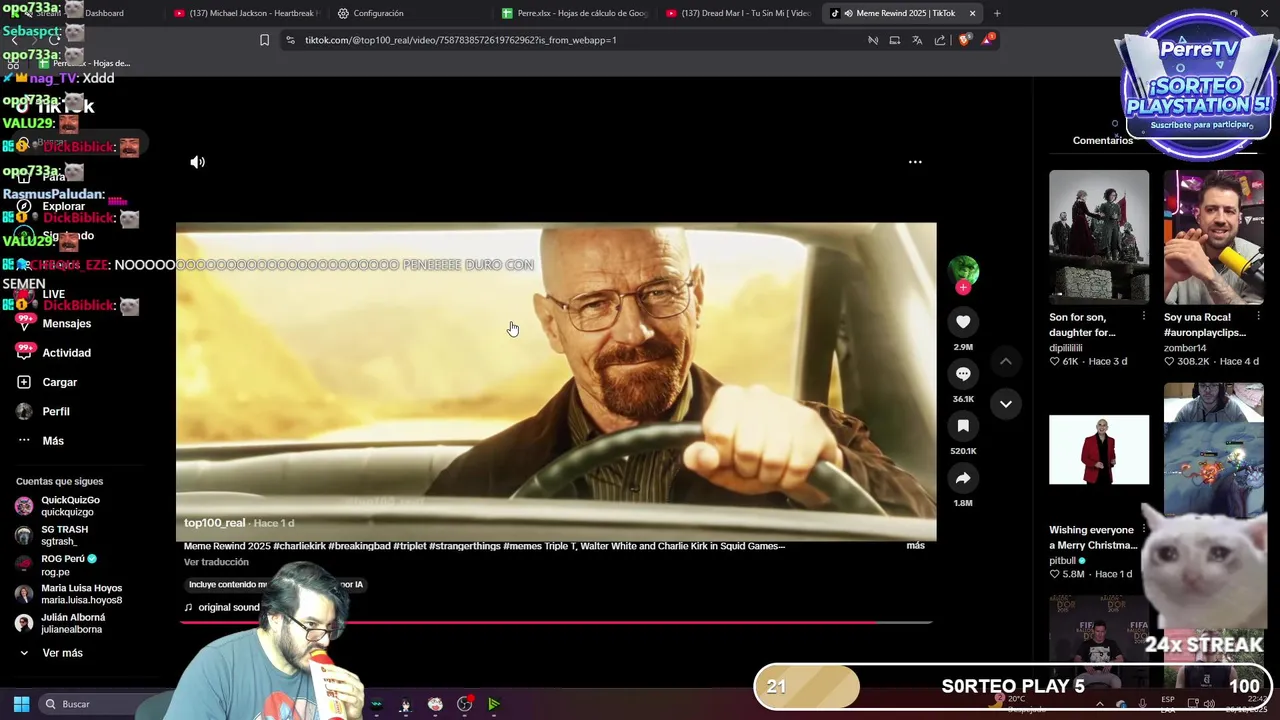Open LIVE section in sidebar
The width and height of the screenshot is (1280, 720).
(x=53, y=294)
